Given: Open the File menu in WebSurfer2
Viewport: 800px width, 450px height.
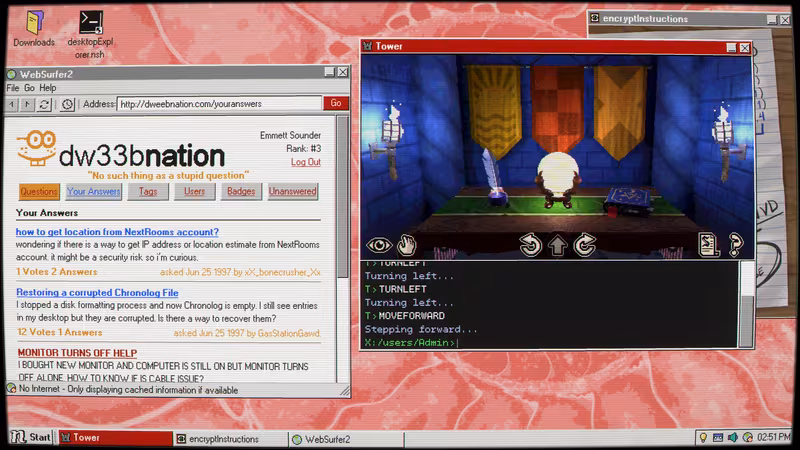Looking at the screenshot, I should coord(13,88).
